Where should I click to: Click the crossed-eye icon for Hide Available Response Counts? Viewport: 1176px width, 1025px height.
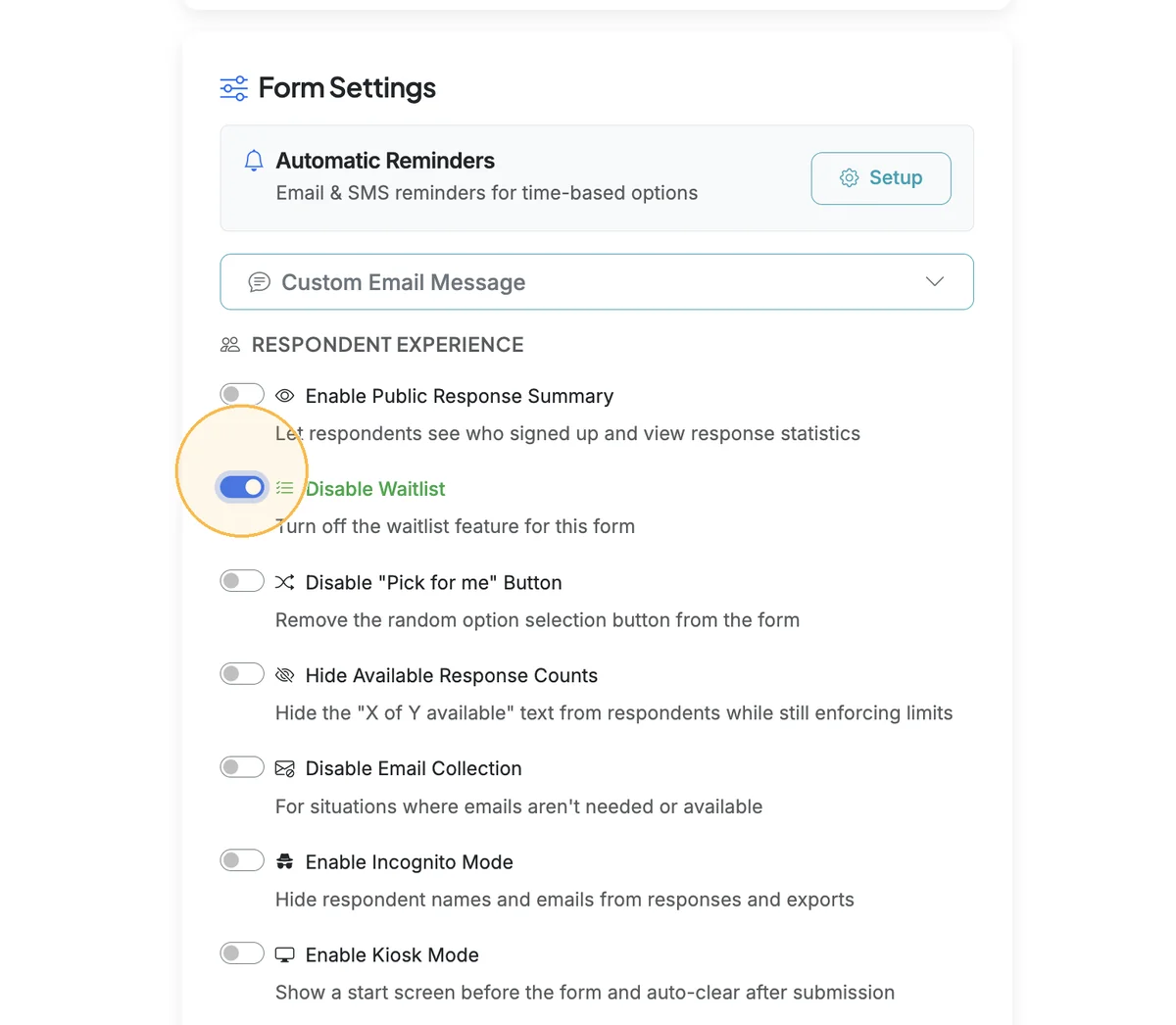[285, 675]
